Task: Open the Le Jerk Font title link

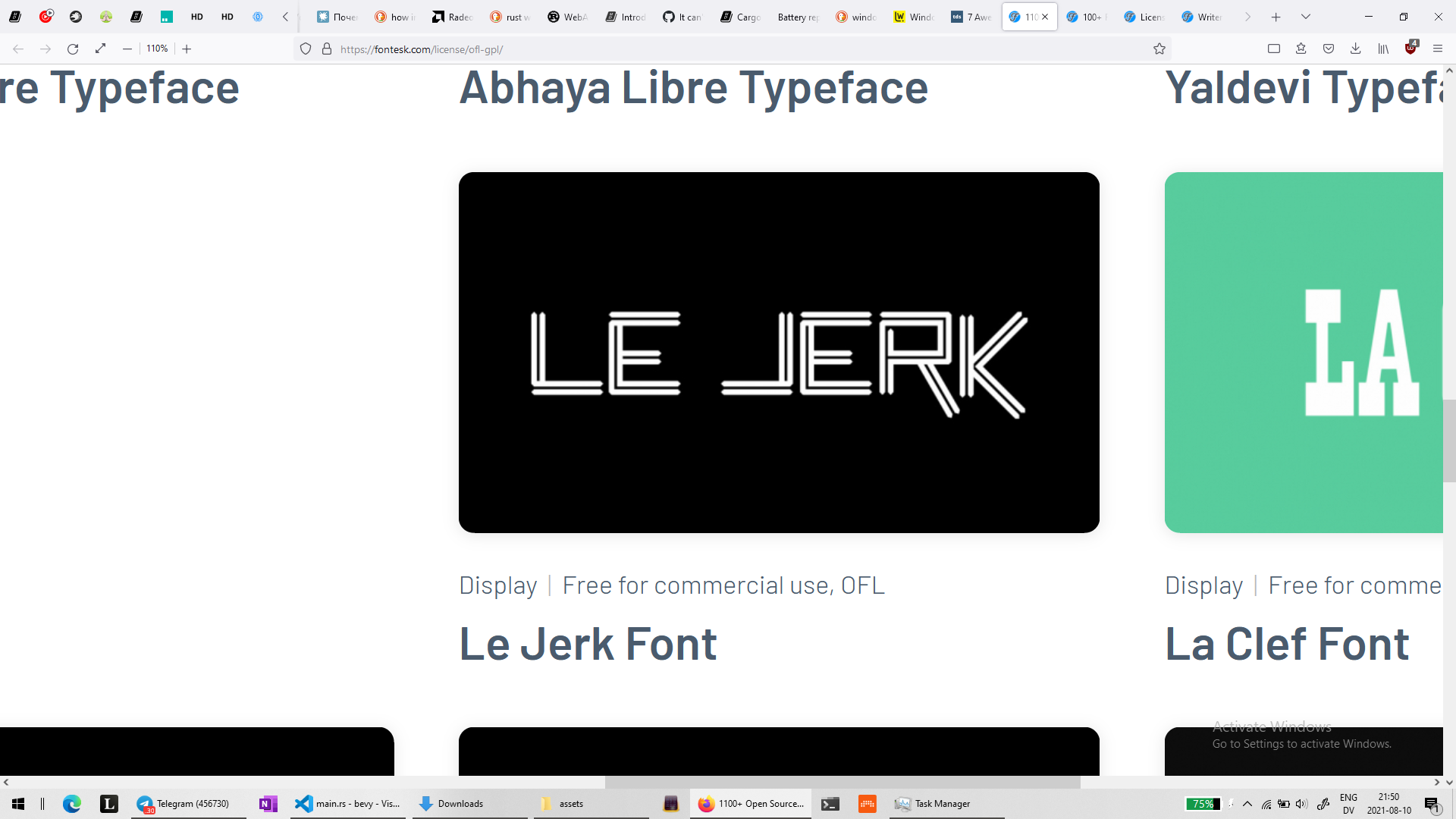Action: coord(588,644)
